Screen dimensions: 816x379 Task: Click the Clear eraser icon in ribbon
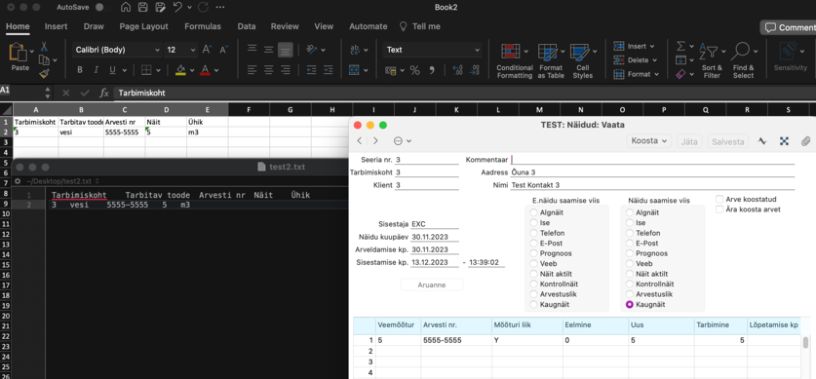coord(681,74)
